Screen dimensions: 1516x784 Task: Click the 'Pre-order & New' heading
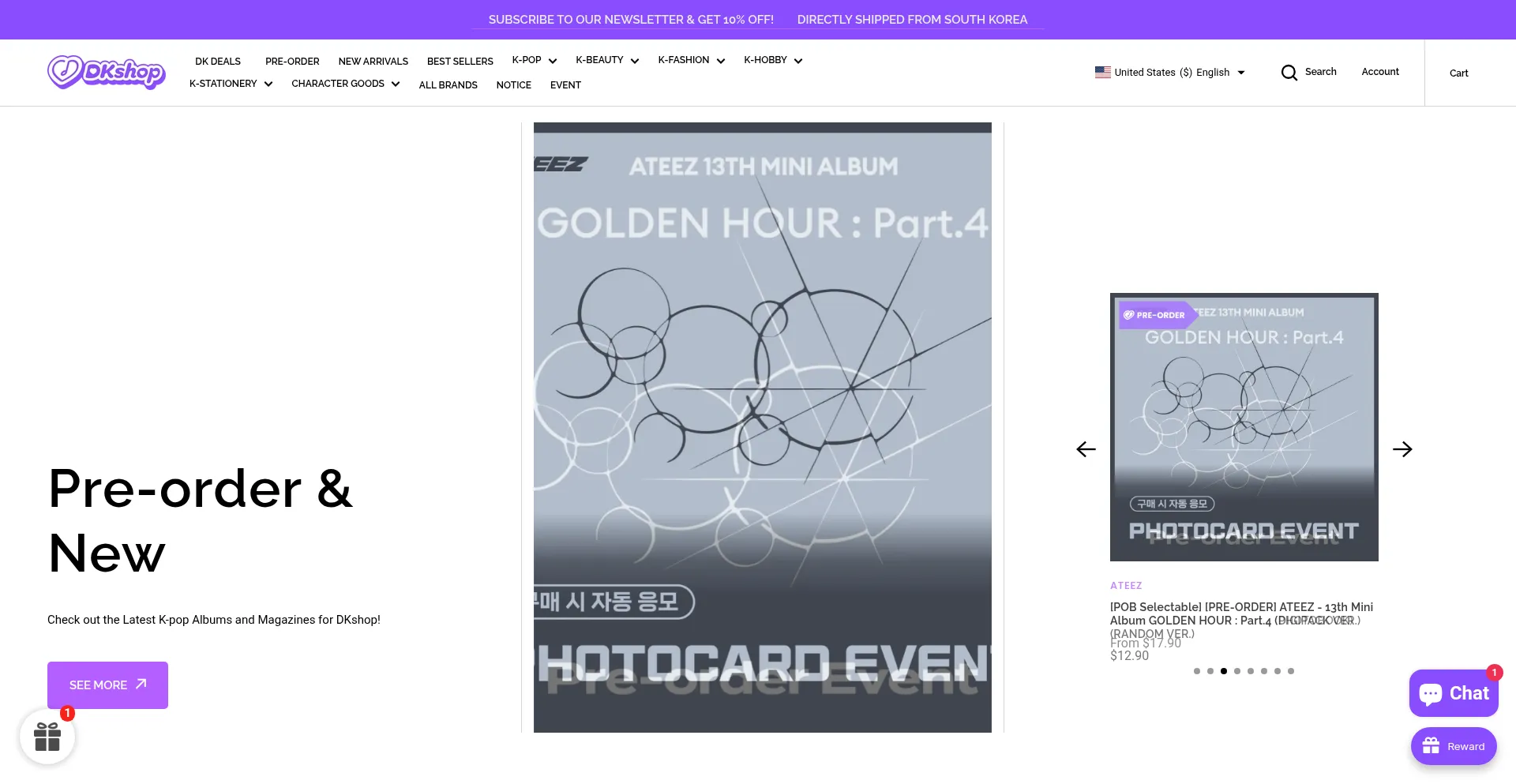(x=201, y=520)
